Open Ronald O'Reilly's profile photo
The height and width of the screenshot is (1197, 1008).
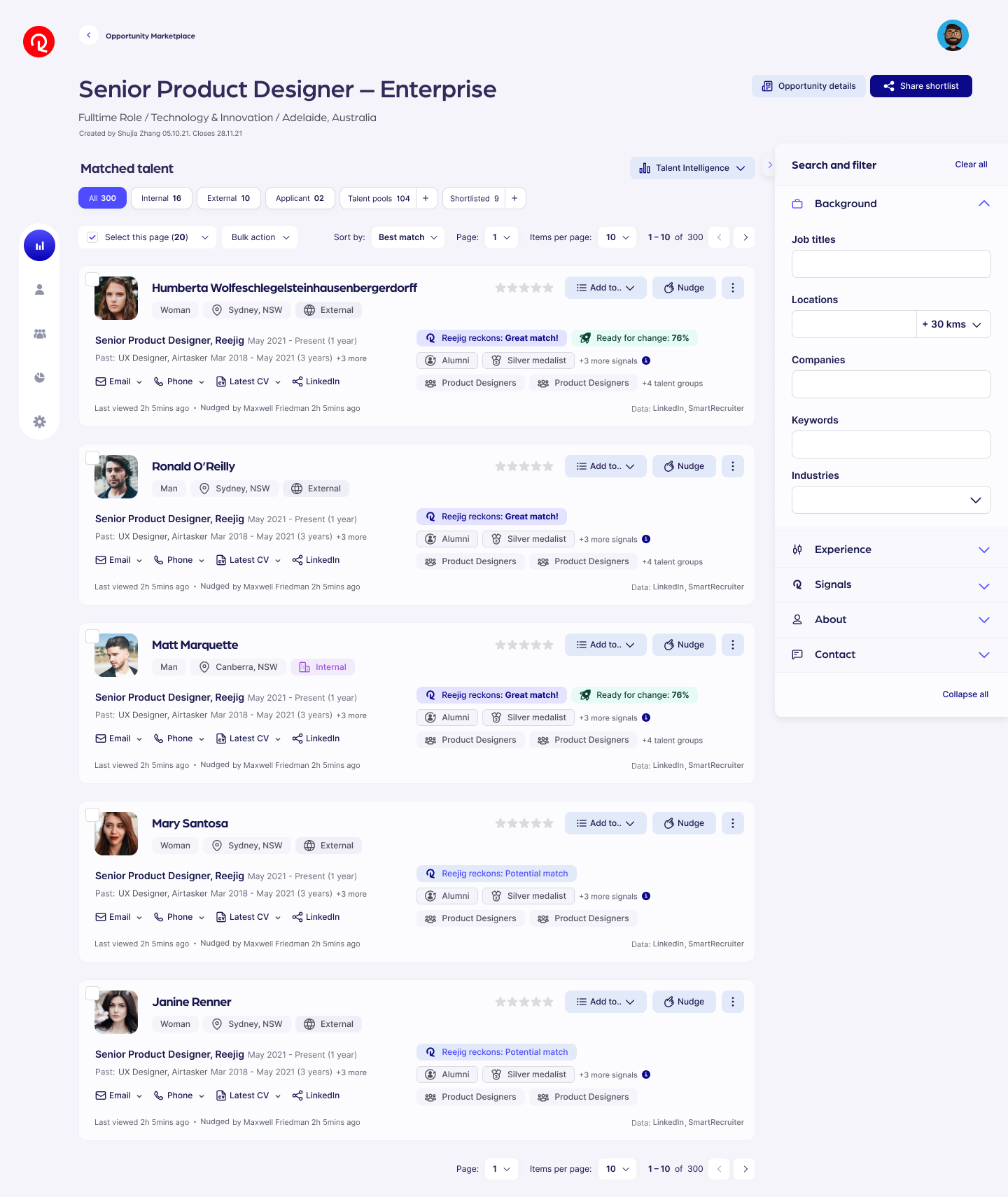[x=116, y=477]
